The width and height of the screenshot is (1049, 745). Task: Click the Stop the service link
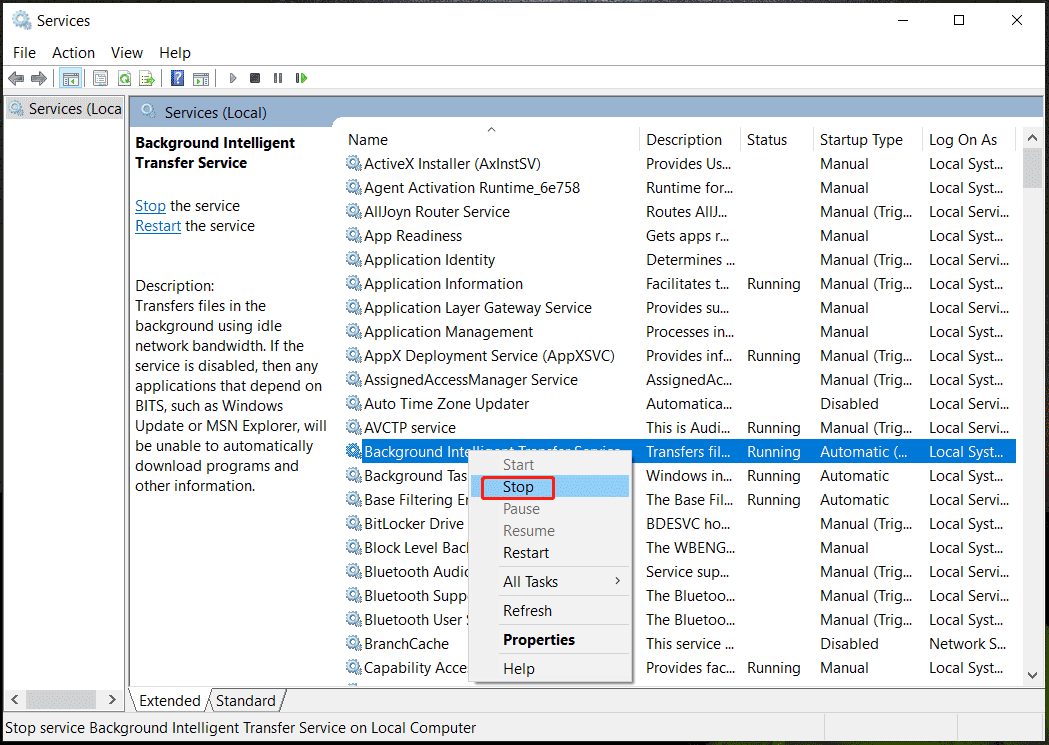click(150, 206)
